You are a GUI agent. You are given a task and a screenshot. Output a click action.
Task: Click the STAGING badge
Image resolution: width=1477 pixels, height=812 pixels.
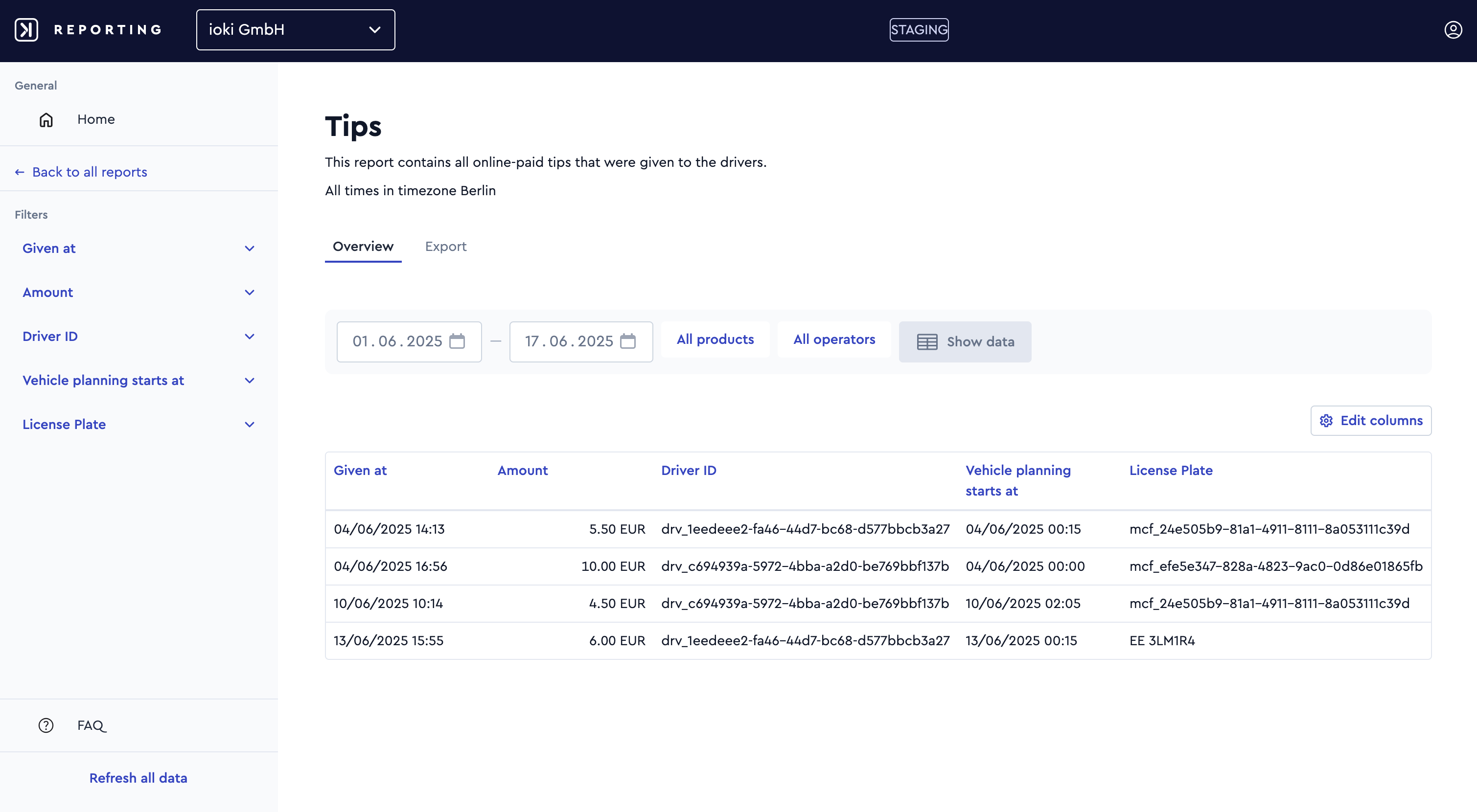(919, 30)
